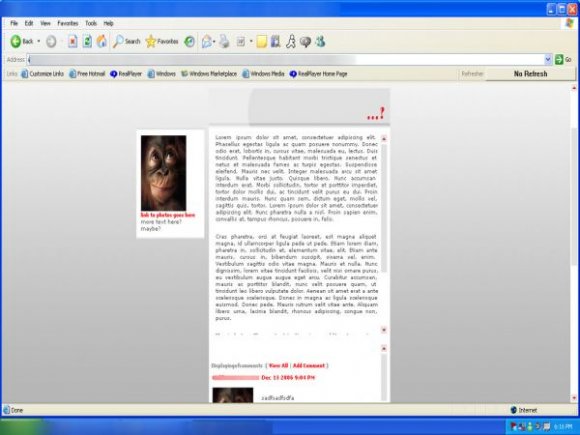Click inside the Address bar field

click(x=286, y=60)
